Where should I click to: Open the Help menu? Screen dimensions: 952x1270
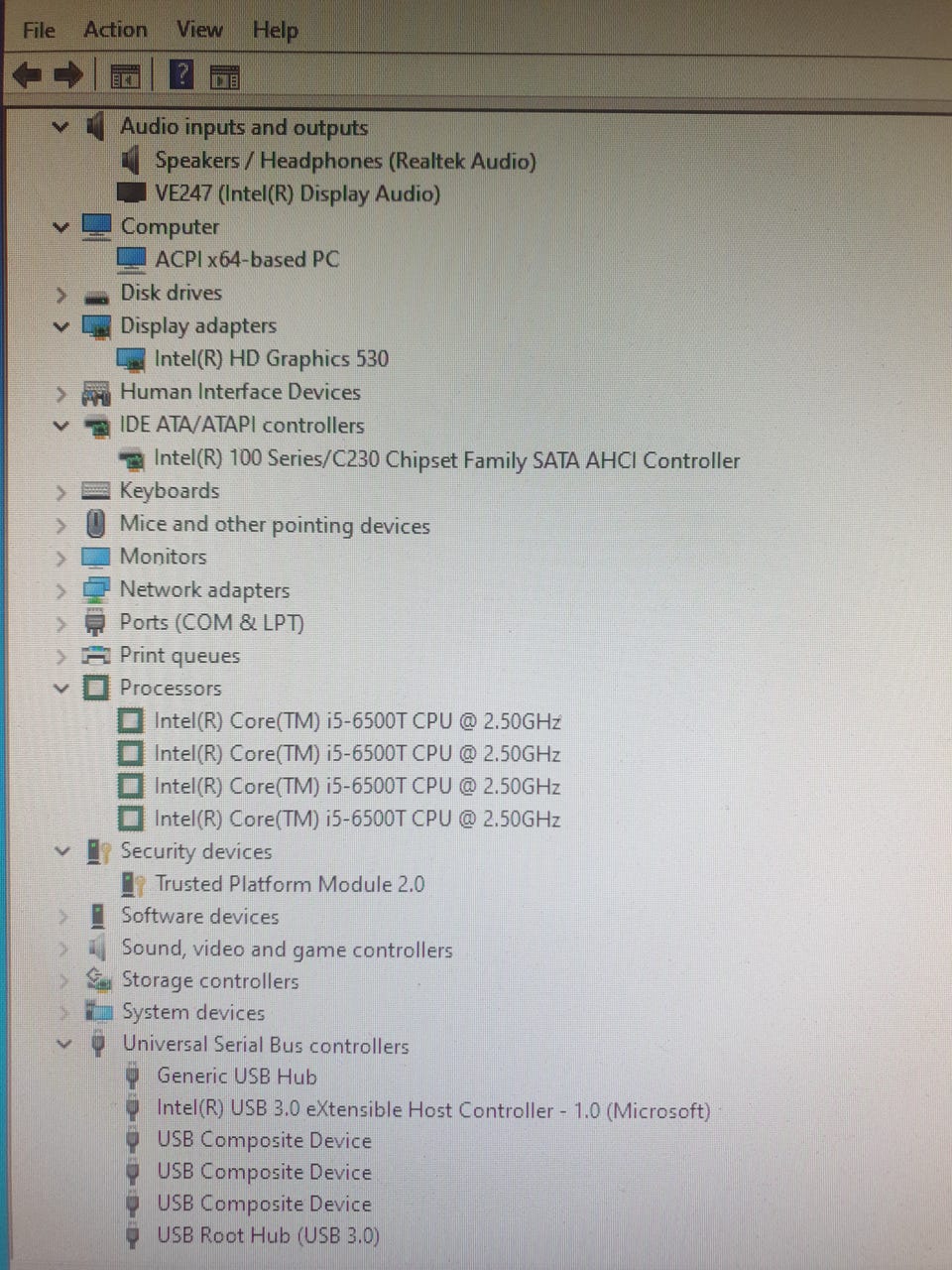tap(275, 31)
